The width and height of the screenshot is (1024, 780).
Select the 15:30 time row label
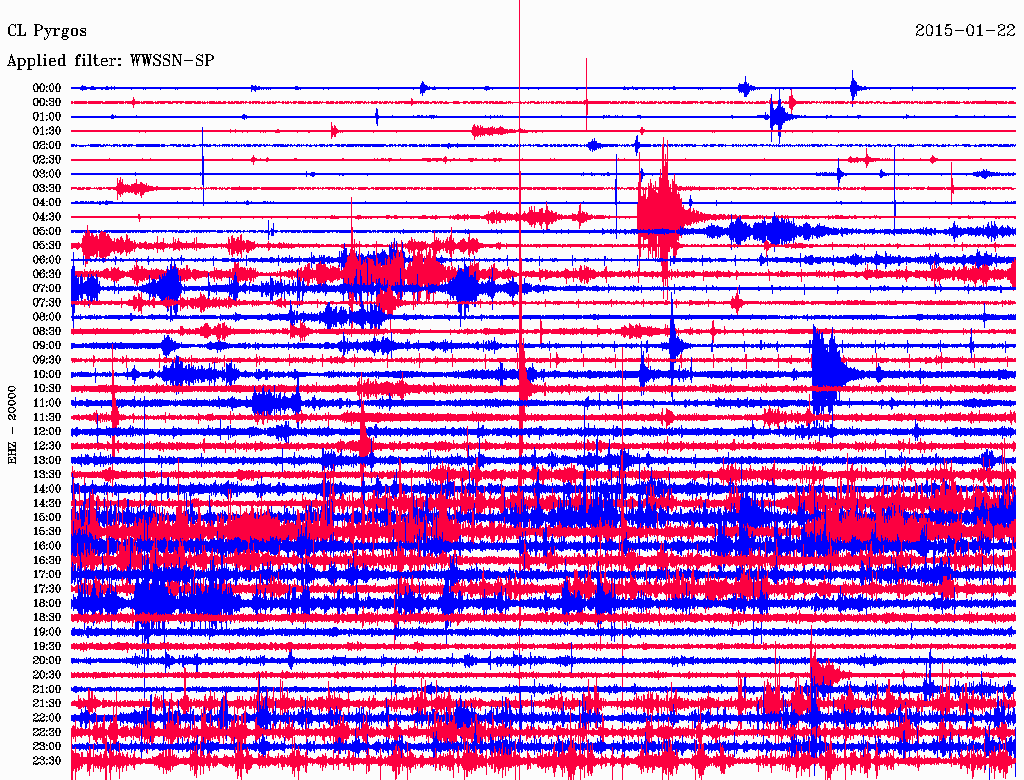[47, 532]
